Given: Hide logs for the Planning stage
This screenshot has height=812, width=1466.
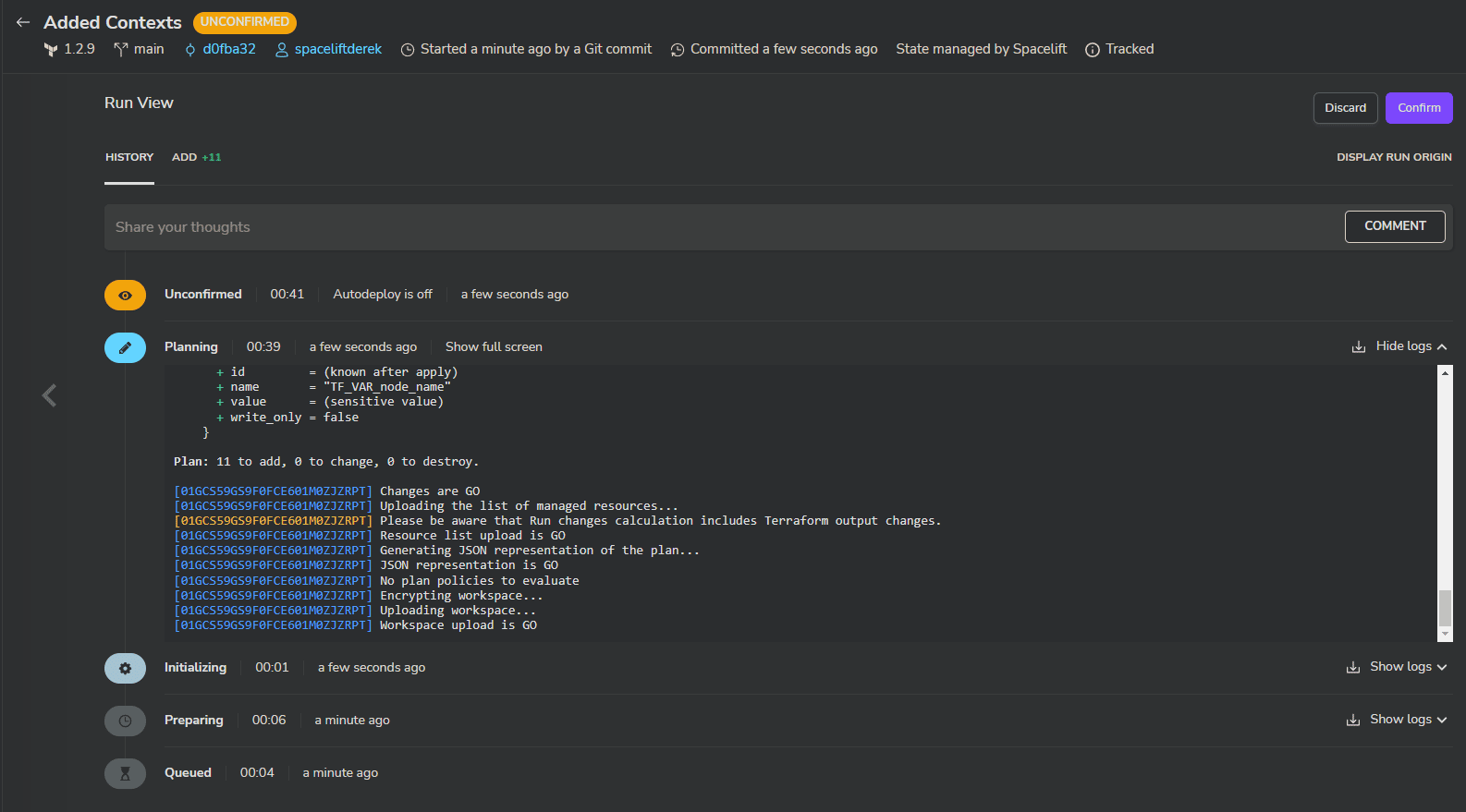Looking at the screenshot, I should tap(1411, 346).
